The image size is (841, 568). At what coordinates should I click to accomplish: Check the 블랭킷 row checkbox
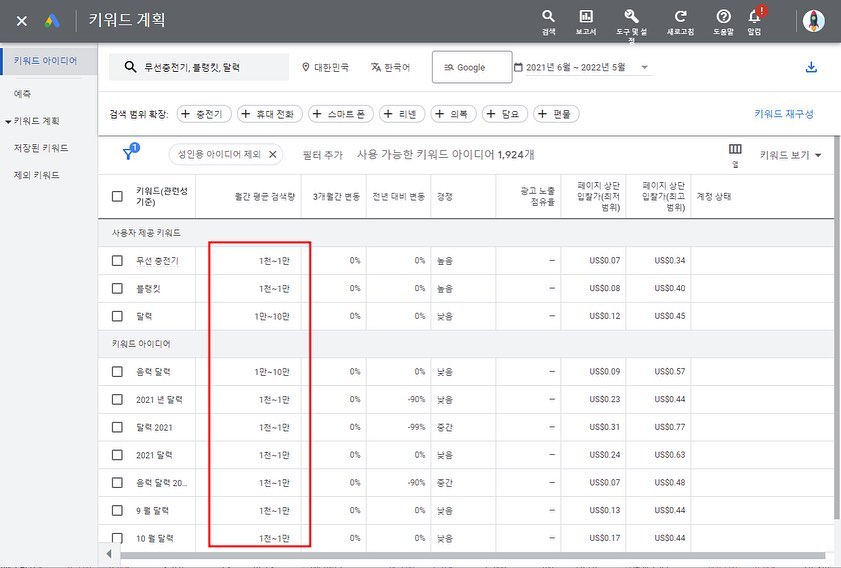coord(117,289)
